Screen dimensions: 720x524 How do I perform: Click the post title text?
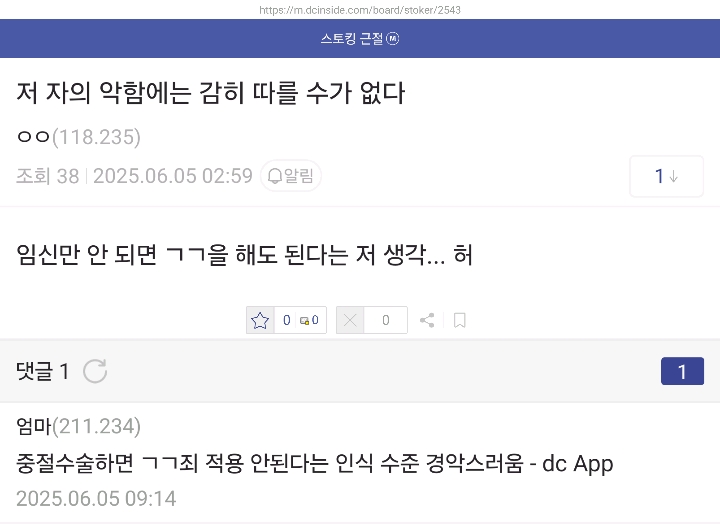click(x=211, y=92)
